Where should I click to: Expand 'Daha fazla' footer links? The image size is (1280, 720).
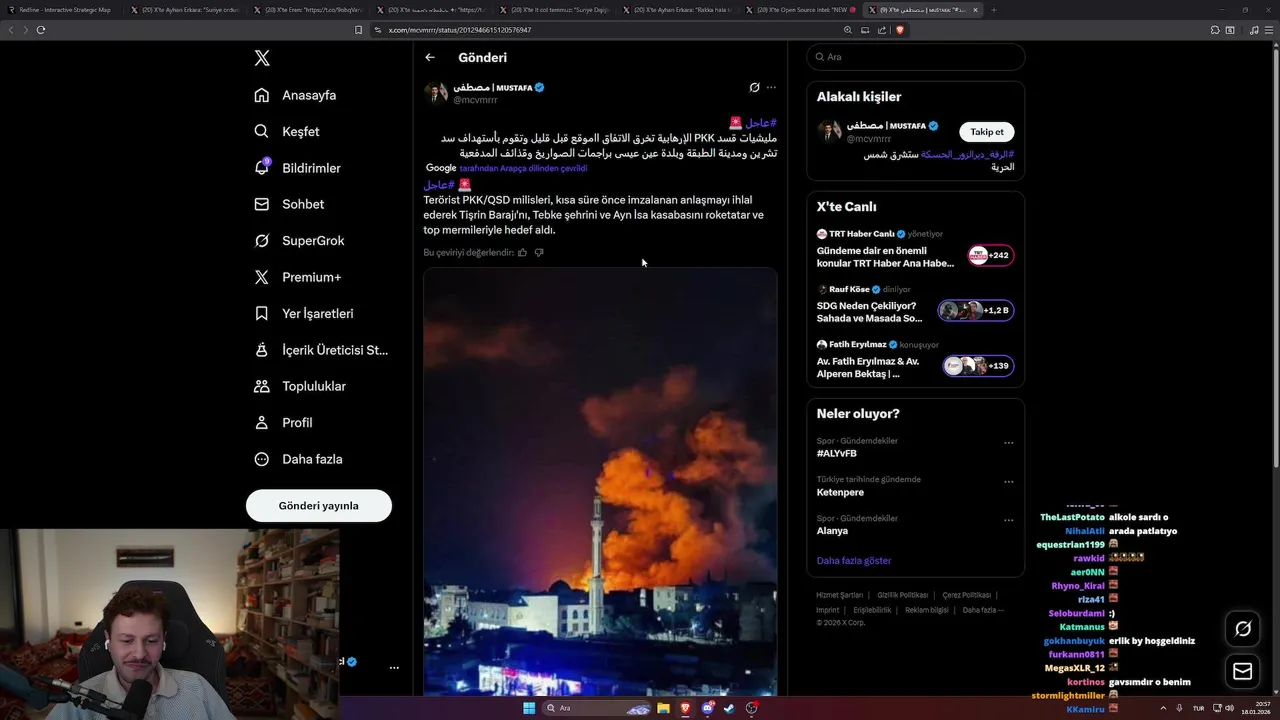pos(982,610)
